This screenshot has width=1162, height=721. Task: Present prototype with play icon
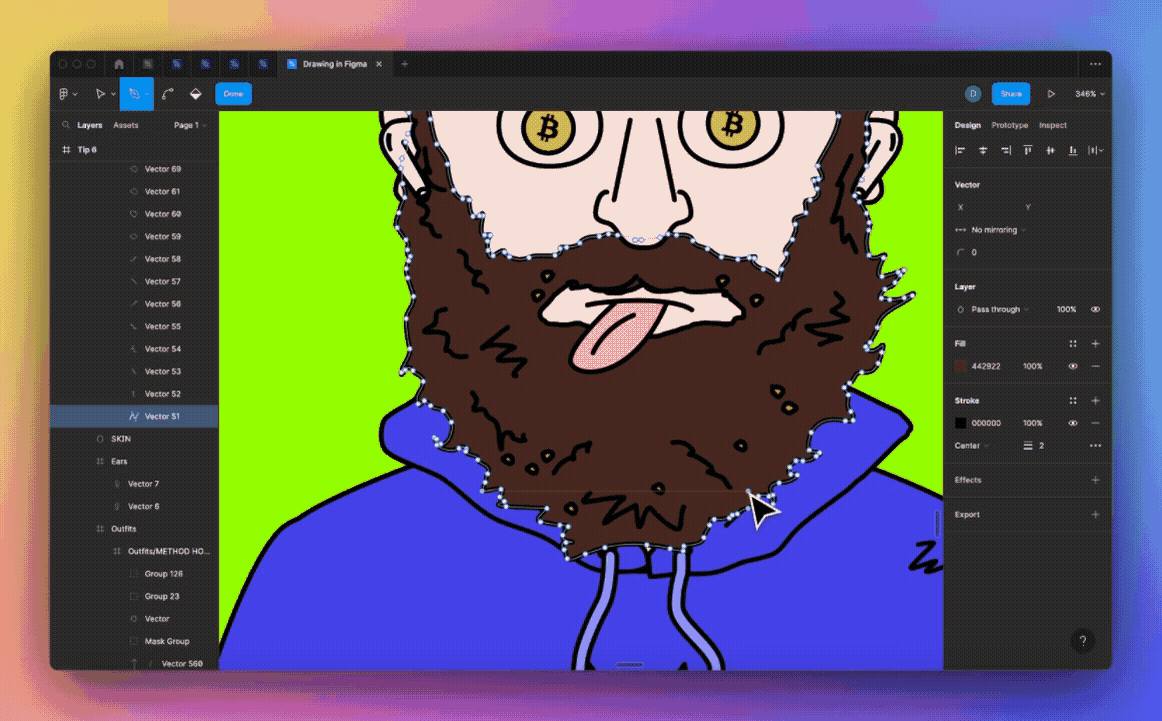(x=1051, y=94)
